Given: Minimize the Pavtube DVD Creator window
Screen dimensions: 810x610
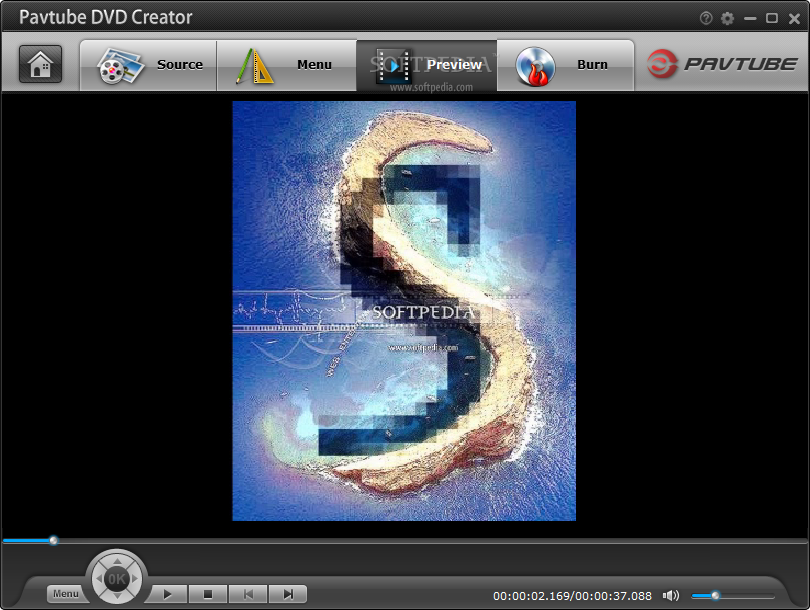Looking at the screenshot, I should [x=750, y=19].
